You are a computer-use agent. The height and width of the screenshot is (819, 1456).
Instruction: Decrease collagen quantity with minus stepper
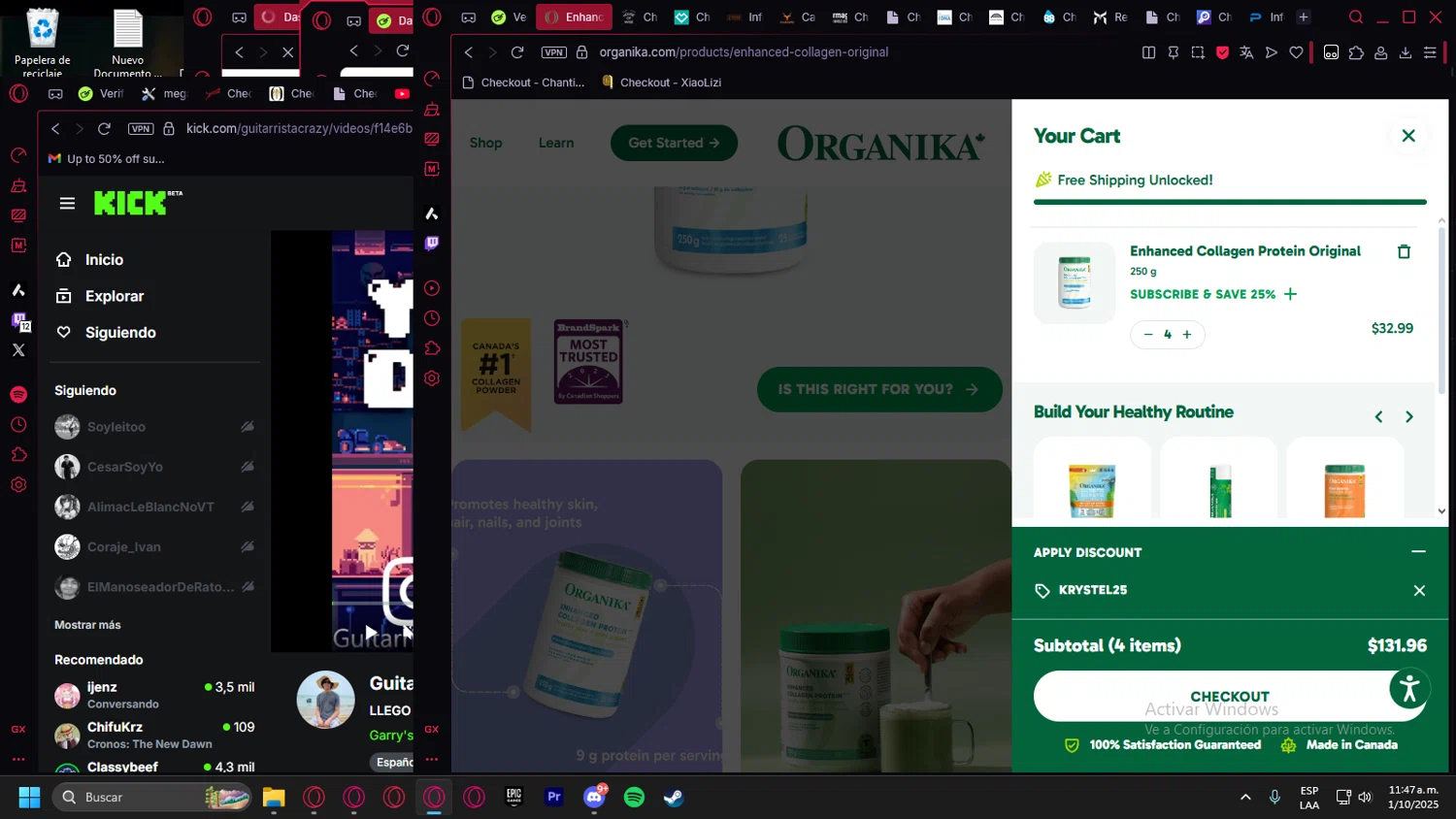(x=1148, y=335)
